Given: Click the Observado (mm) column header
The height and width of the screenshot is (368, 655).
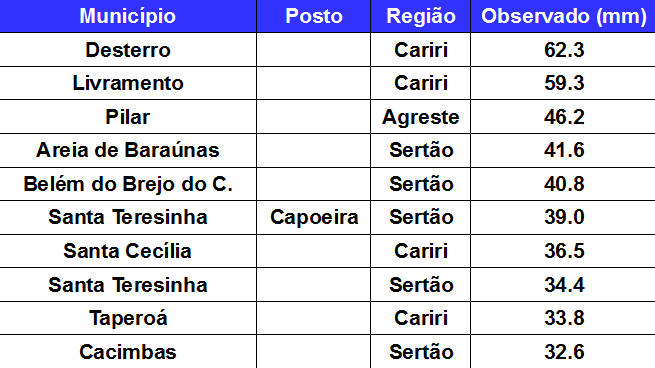Looking at the screenshot, I should coord(563,16).
